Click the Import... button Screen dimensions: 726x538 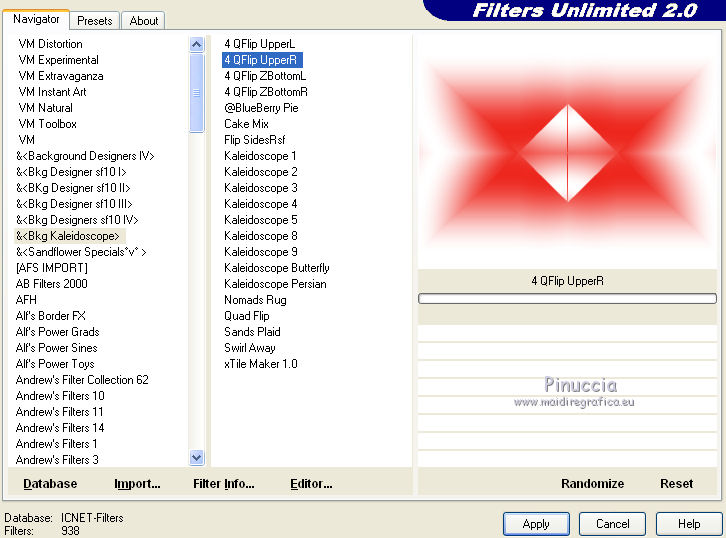coord(137,484)
